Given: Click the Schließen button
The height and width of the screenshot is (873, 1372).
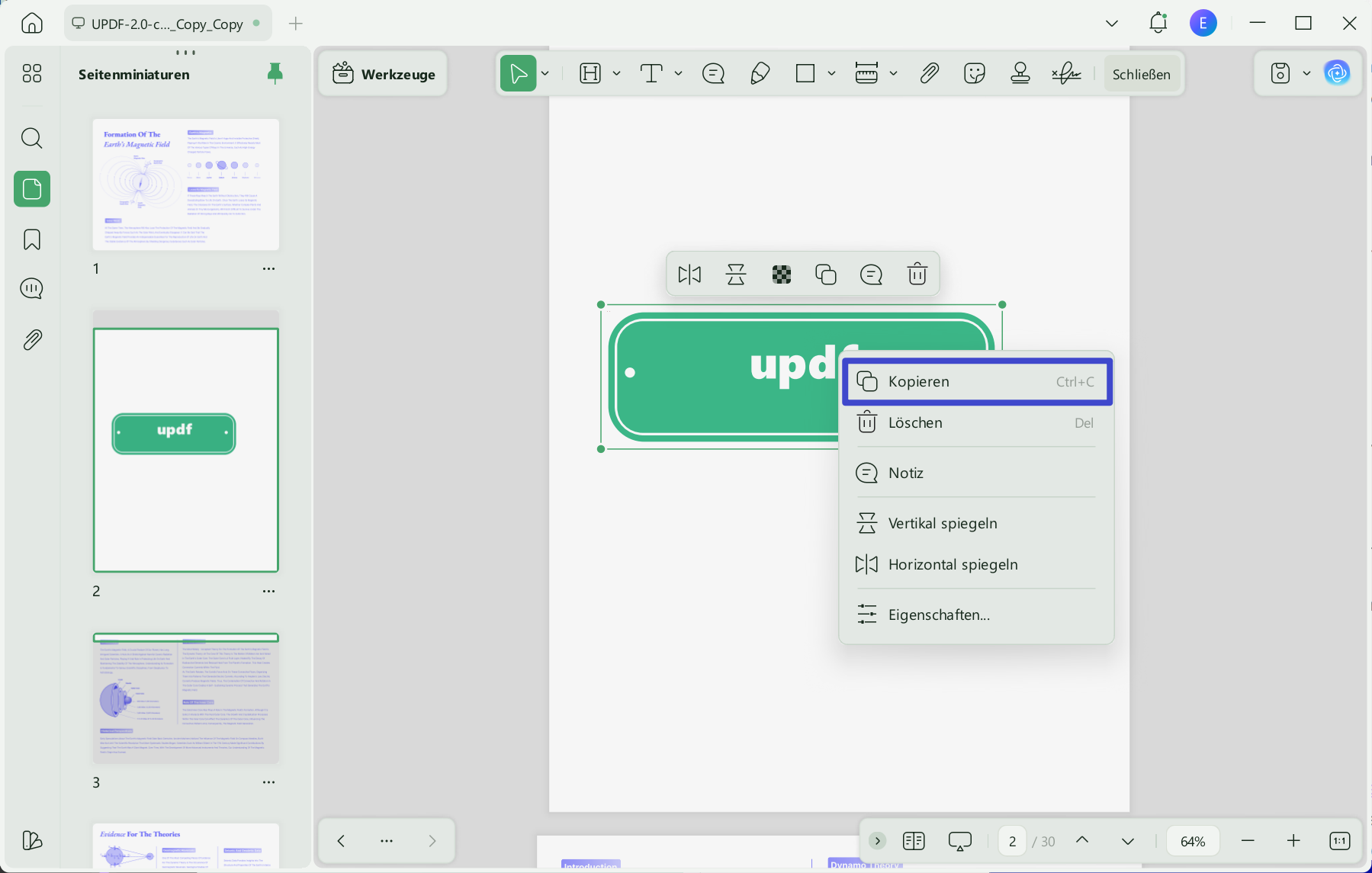Looking at the screenshot, I should point(1142,74).
